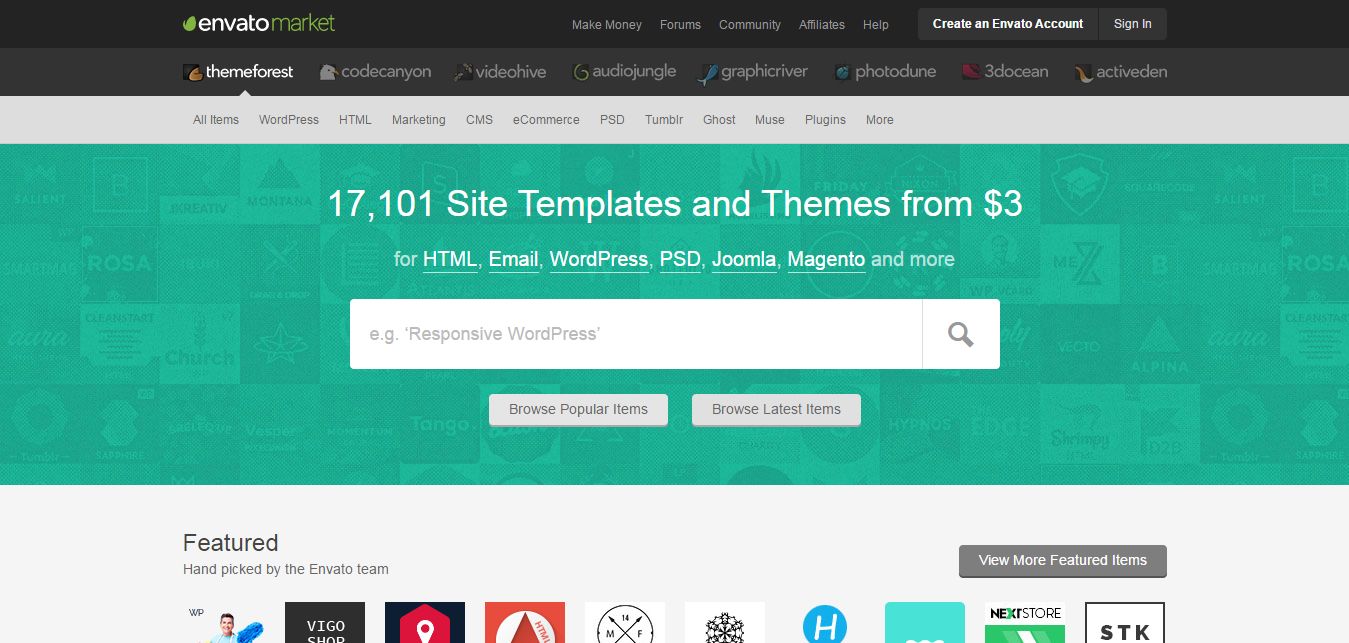Open the ActiveDen marketplace
Screen dimensions: 1349x643
1120,72
